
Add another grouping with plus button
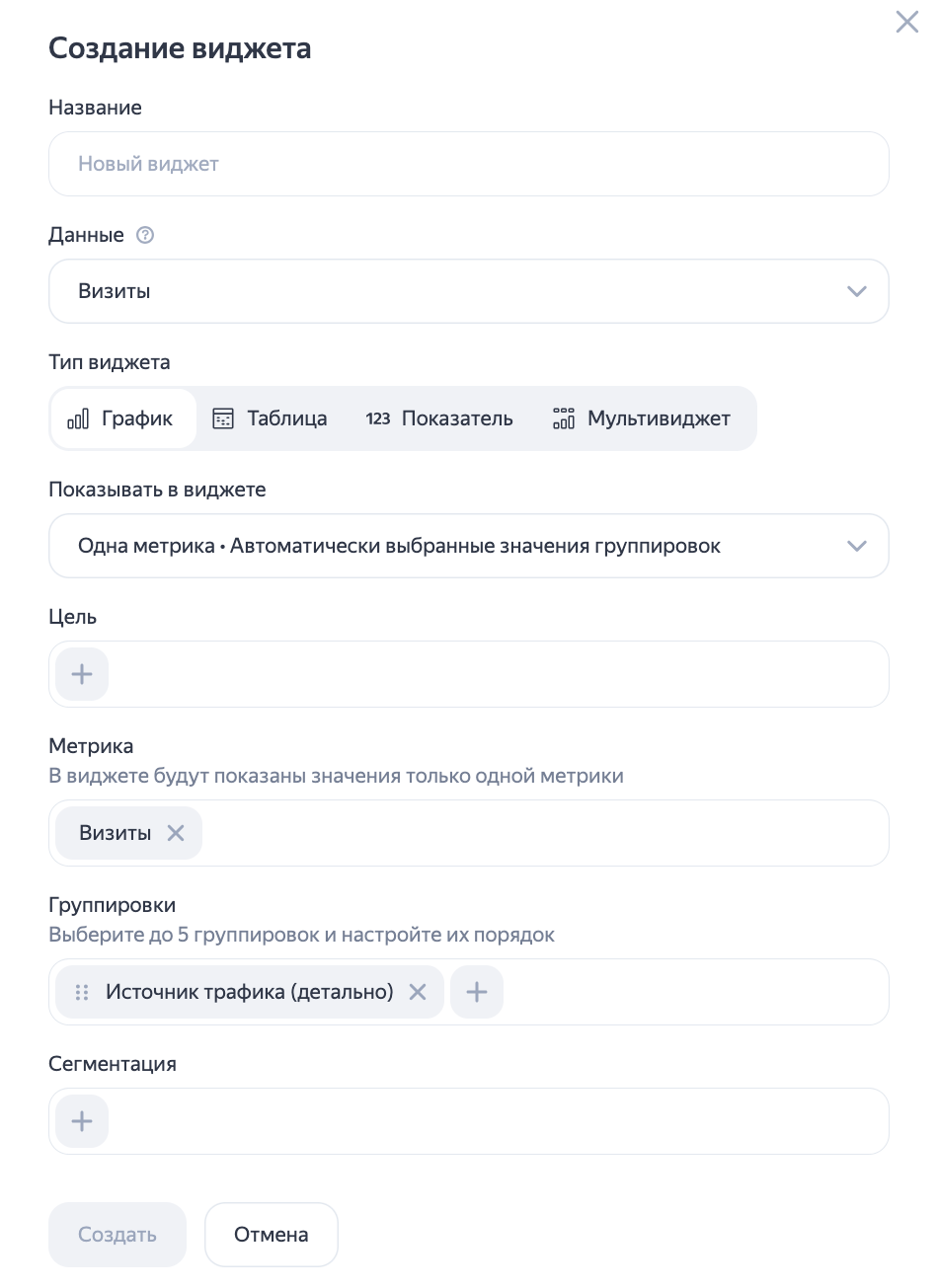[477, 992]
